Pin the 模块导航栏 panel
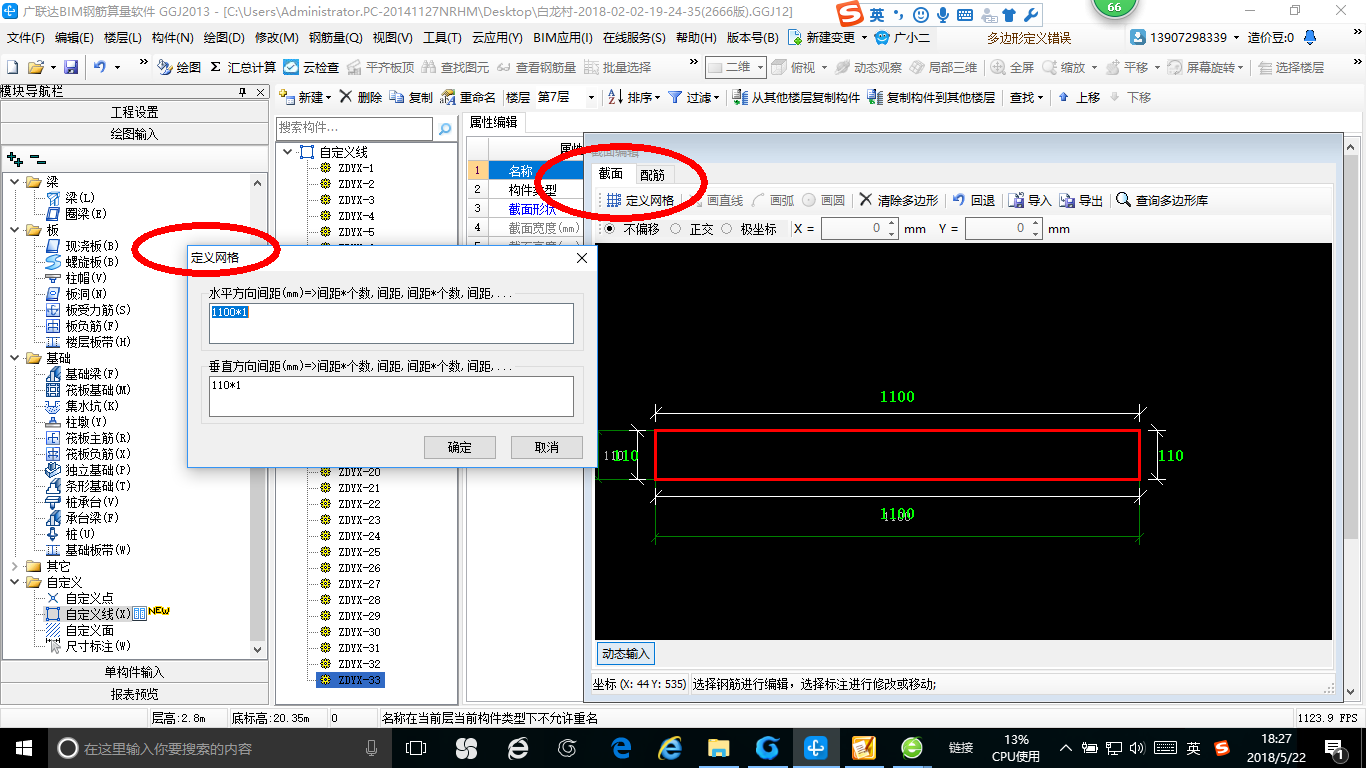 (242, 92)
